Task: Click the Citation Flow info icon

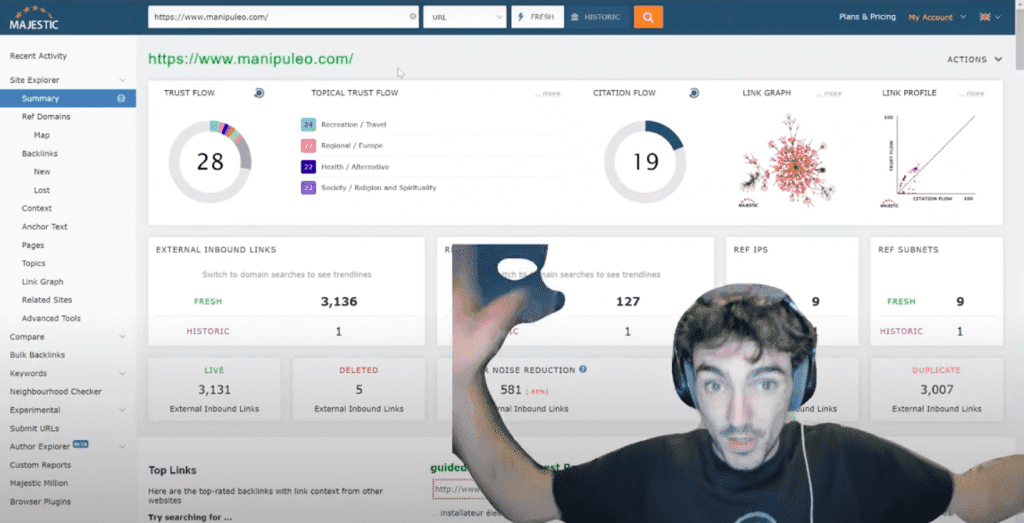Action: 694,93
